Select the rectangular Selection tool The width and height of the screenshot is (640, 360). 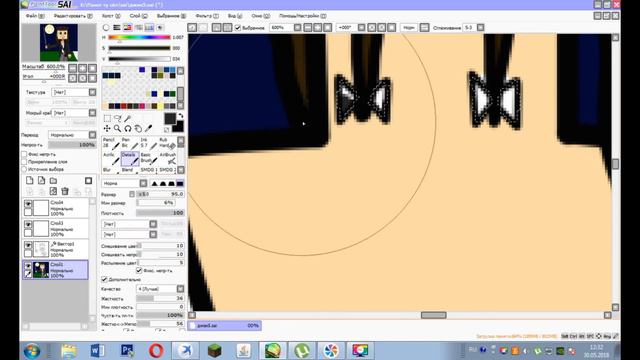coord(107,118)
